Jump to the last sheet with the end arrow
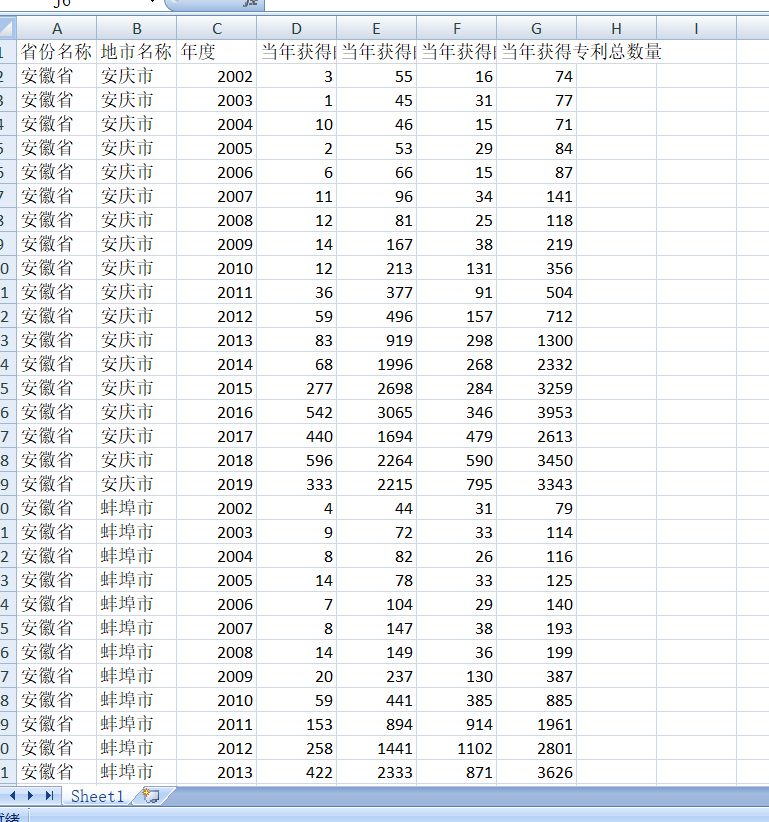 [49, 796]
